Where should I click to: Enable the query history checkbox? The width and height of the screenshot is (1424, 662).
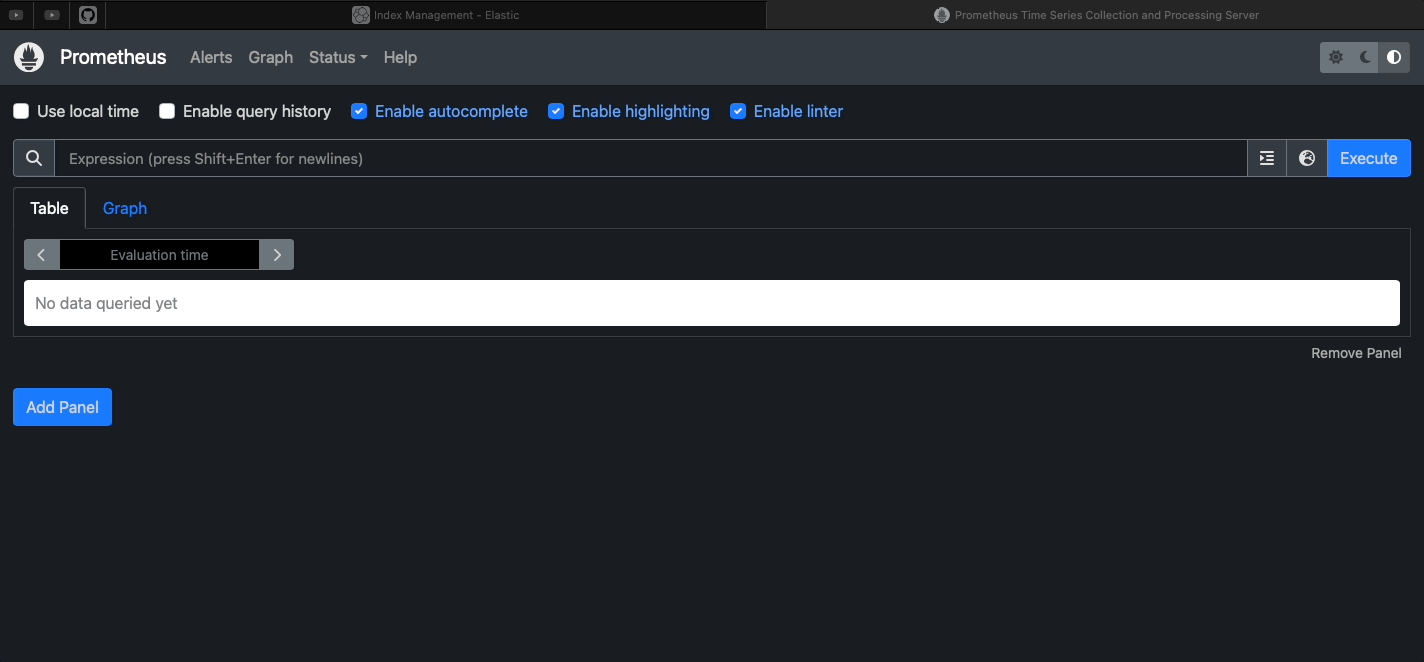(x=167, y=111)
